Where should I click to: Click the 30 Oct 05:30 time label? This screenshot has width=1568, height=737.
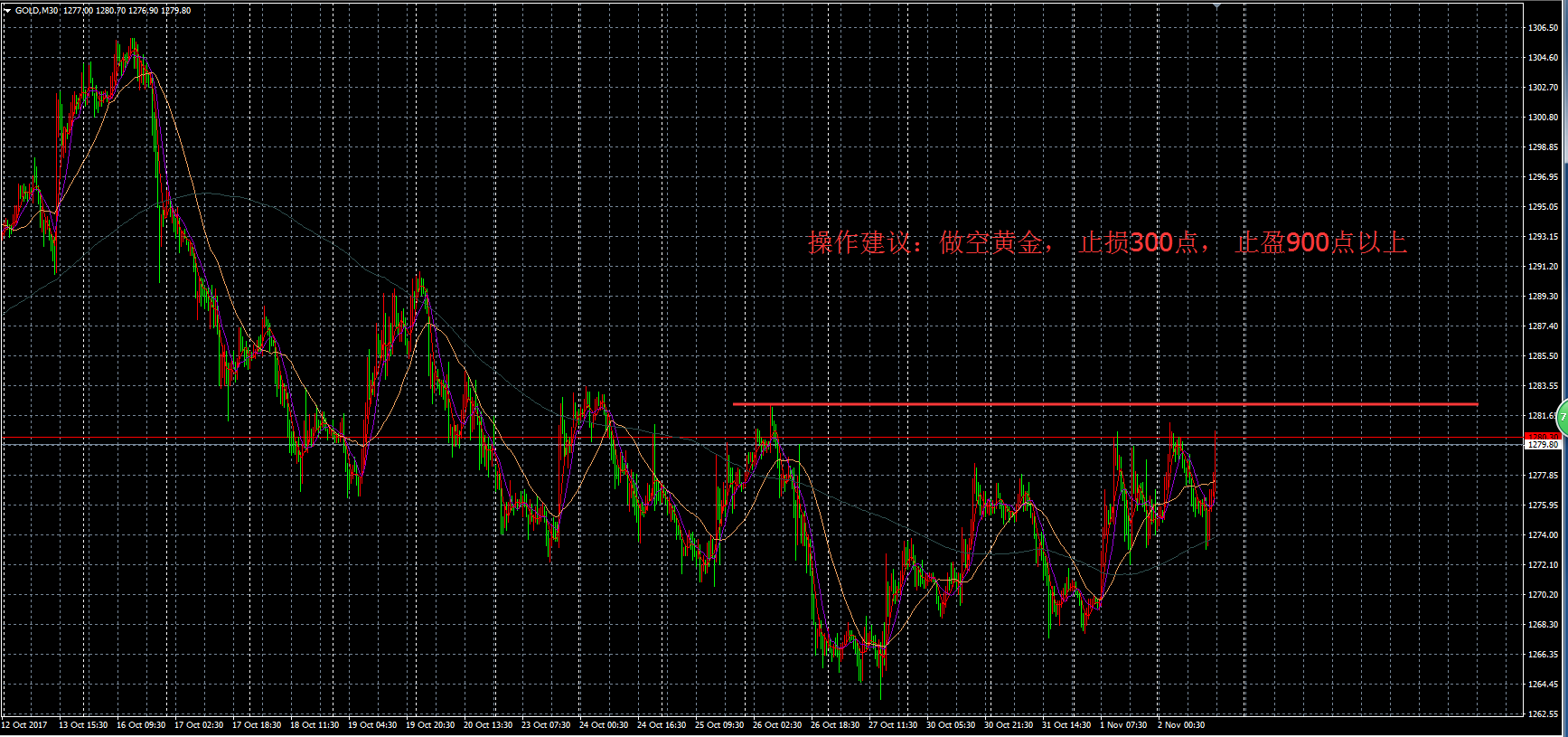[x=951, y=725]
